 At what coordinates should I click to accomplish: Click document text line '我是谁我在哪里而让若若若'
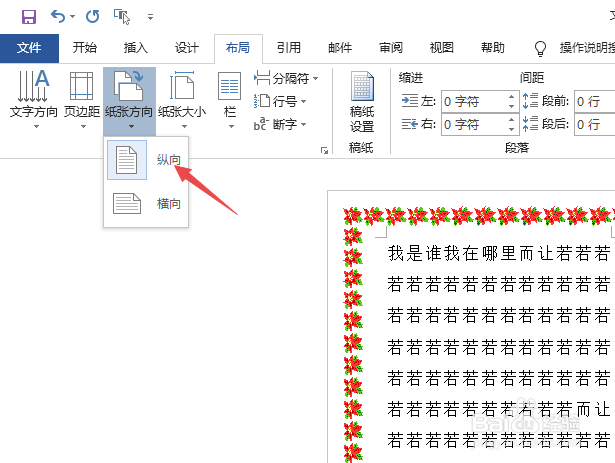tap(499, 253)
